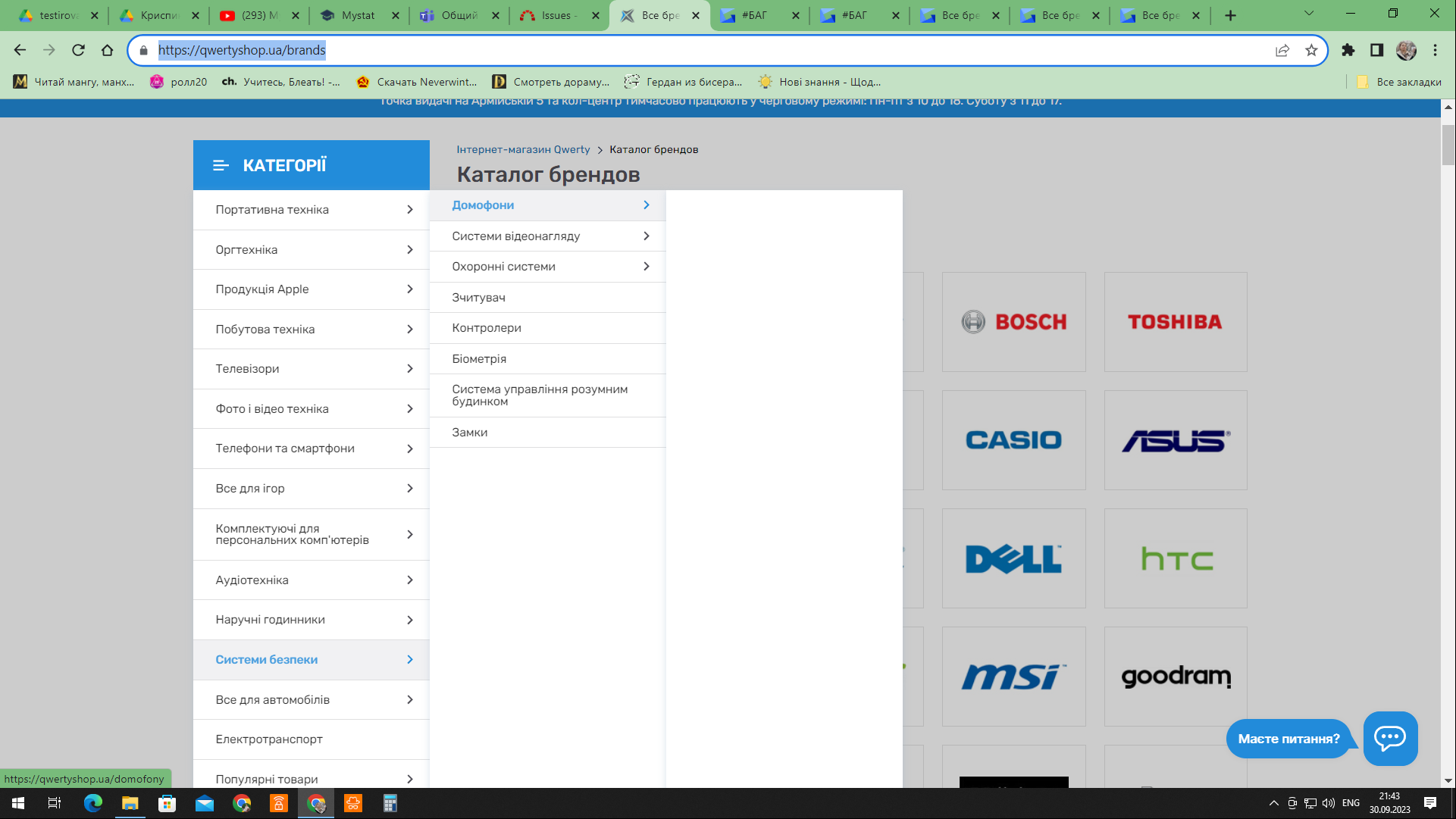Reload the page

78,50
